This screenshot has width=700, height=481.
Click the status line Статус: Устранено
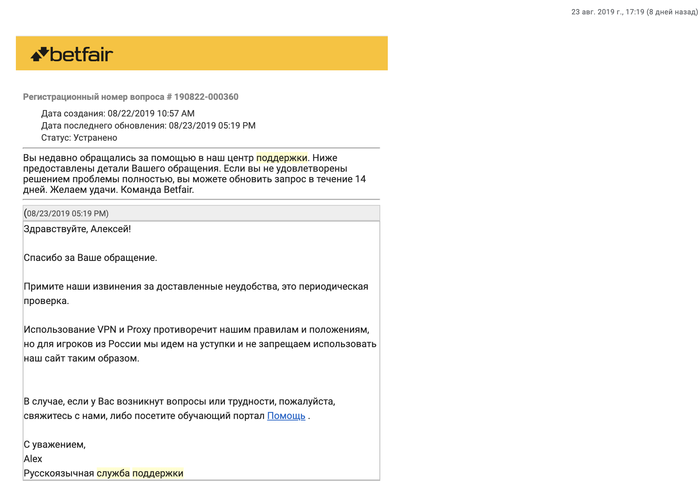79,138
